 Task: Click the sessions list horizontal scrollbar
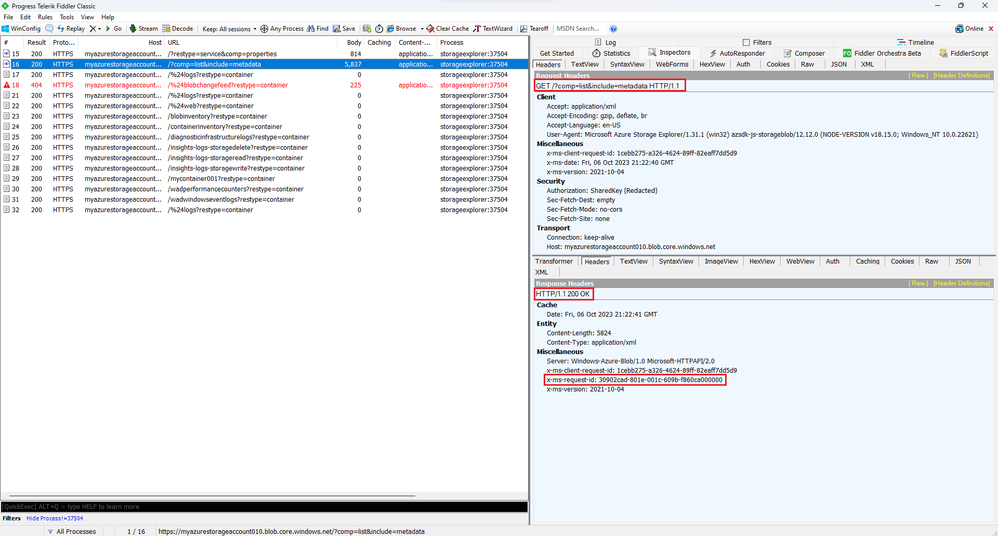click(x=212, y=495)
